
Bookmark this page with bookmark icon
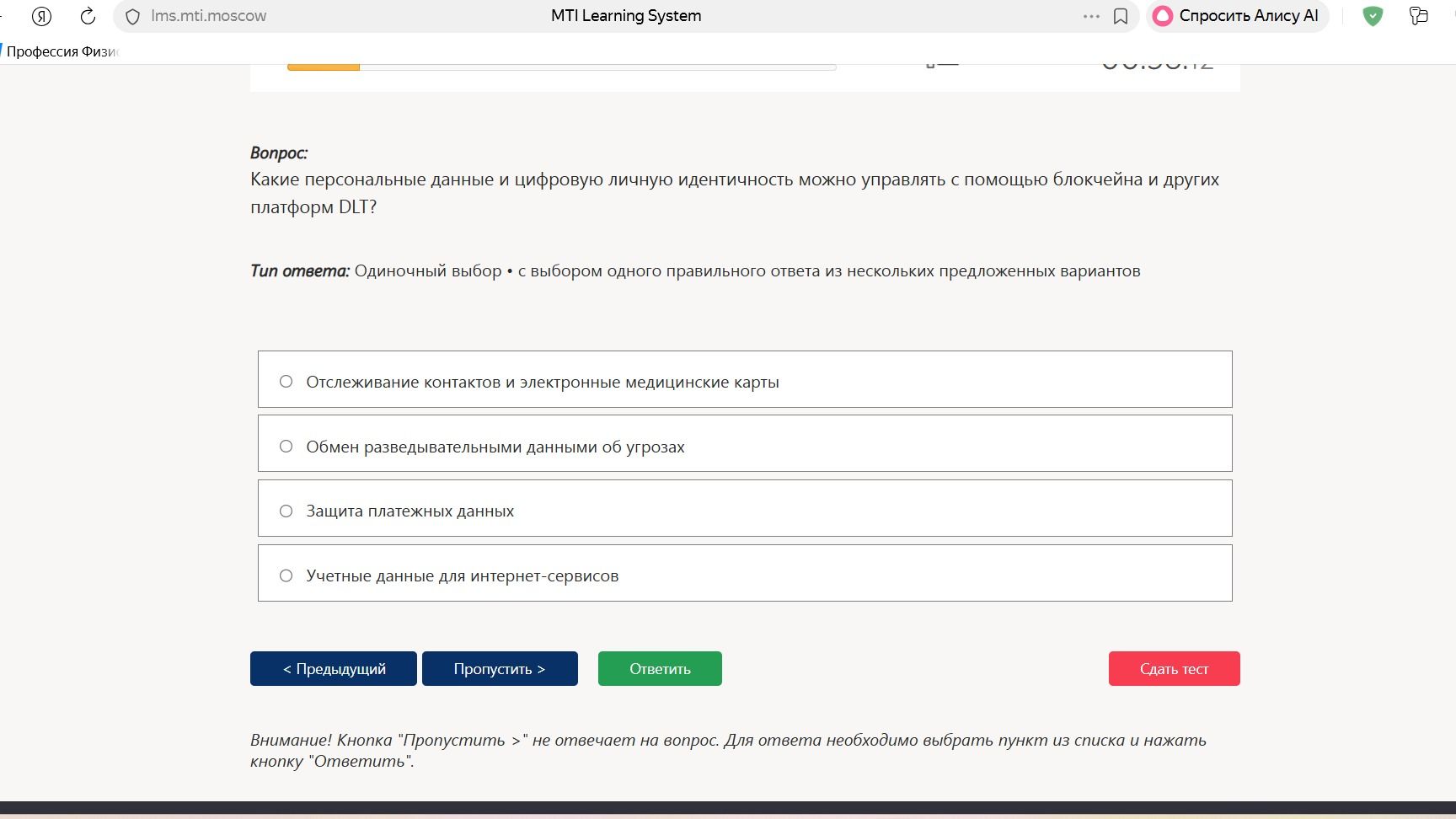click(x=1121, y=16)
